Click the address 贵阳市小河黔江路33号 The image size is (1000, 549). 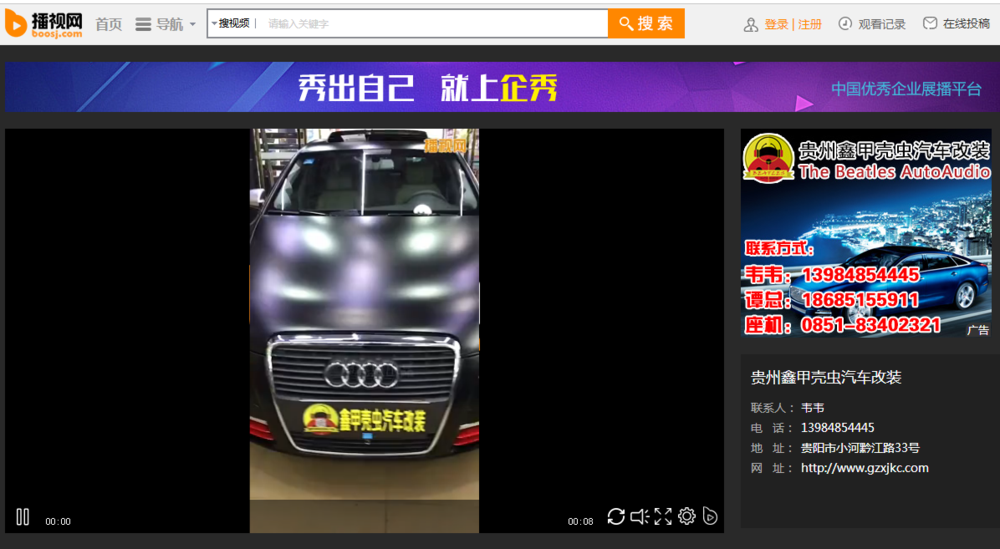pos(860,448)
